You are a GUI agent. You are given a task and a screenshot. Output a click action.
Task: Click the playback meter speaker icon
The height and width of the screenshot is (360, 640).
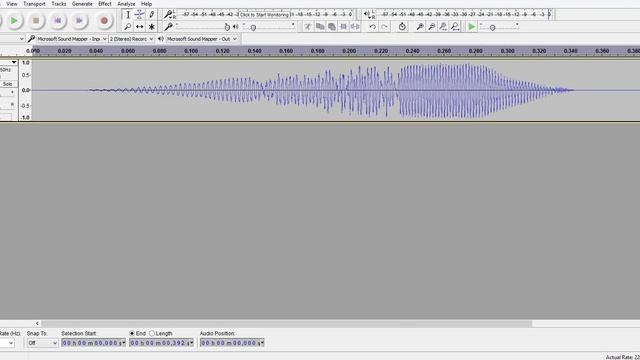(367, 15)
